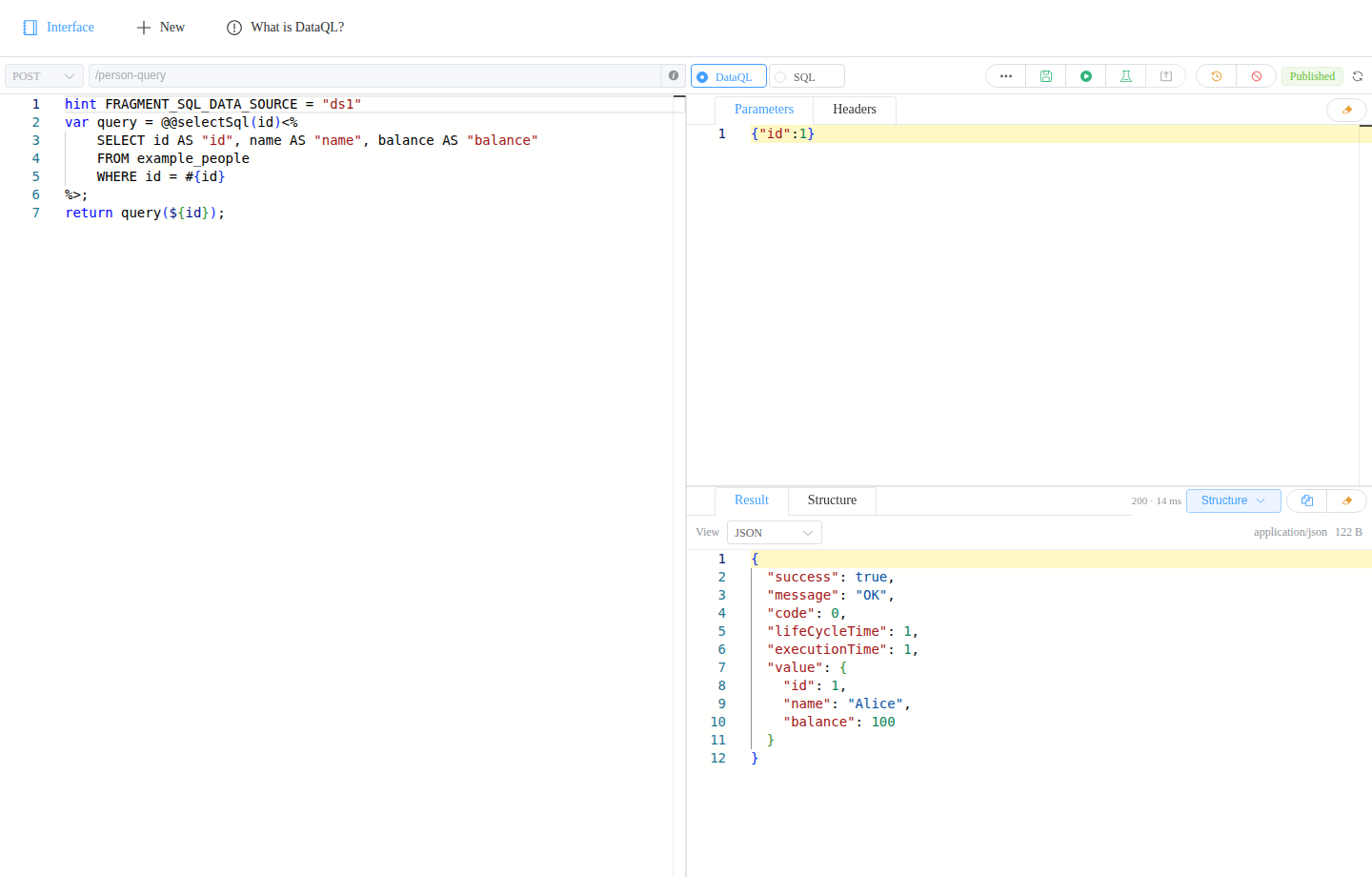Viewport: 1372px width, 877px height.
Task: Run the query with the green play button
Action: point(1085,76)
